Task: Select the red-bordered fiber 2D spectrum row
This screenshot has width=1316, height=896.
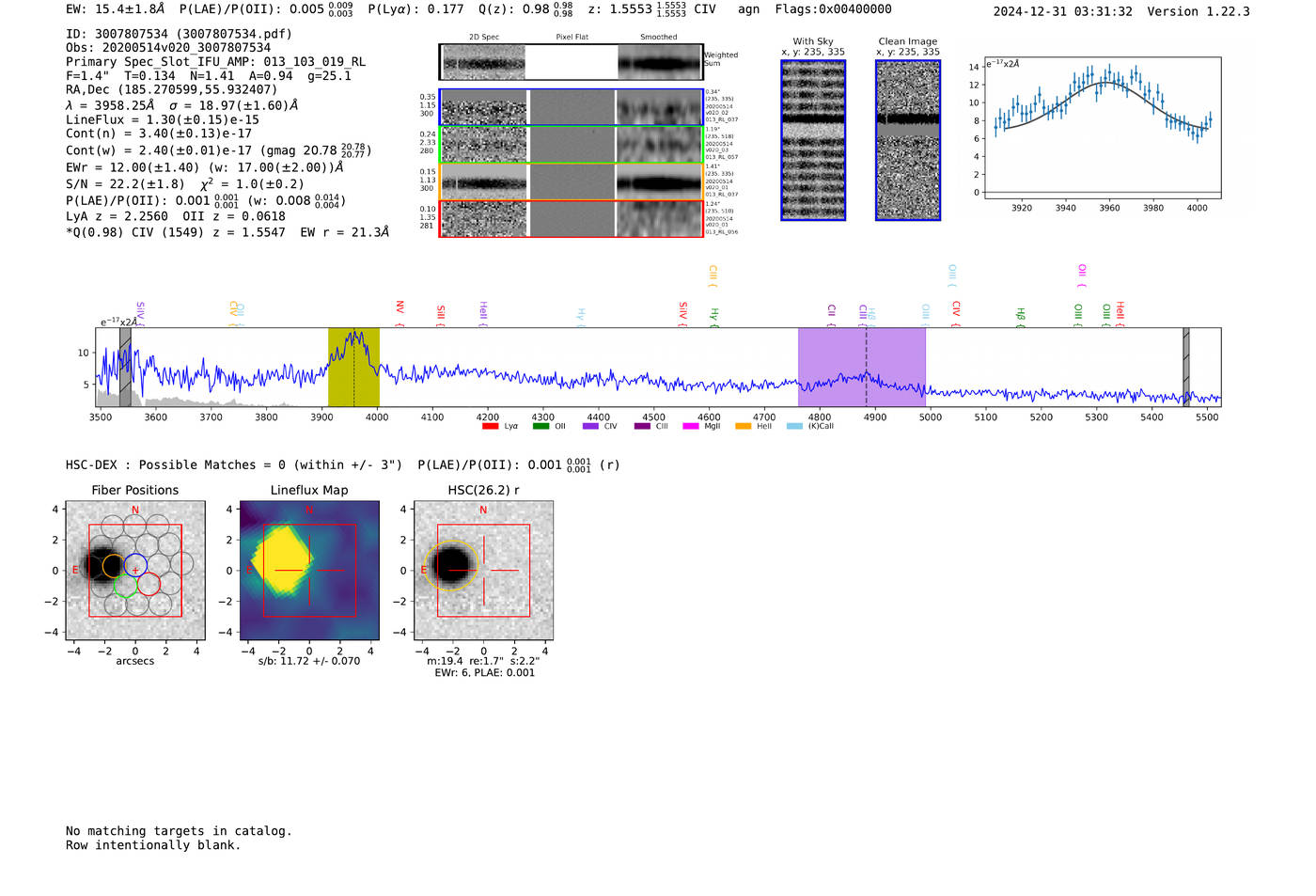Action: pos(572,218)
